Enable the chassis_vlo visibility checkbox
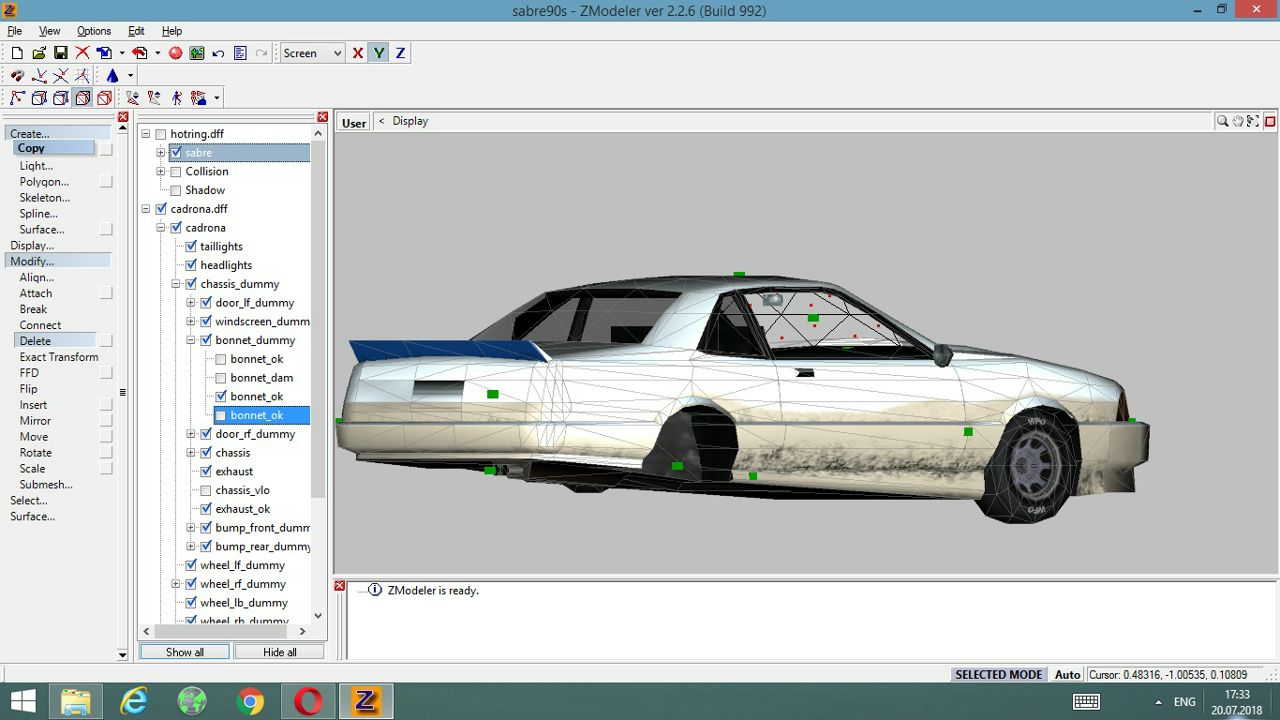The image size is (1280, 720). click(x=206, y=490)
